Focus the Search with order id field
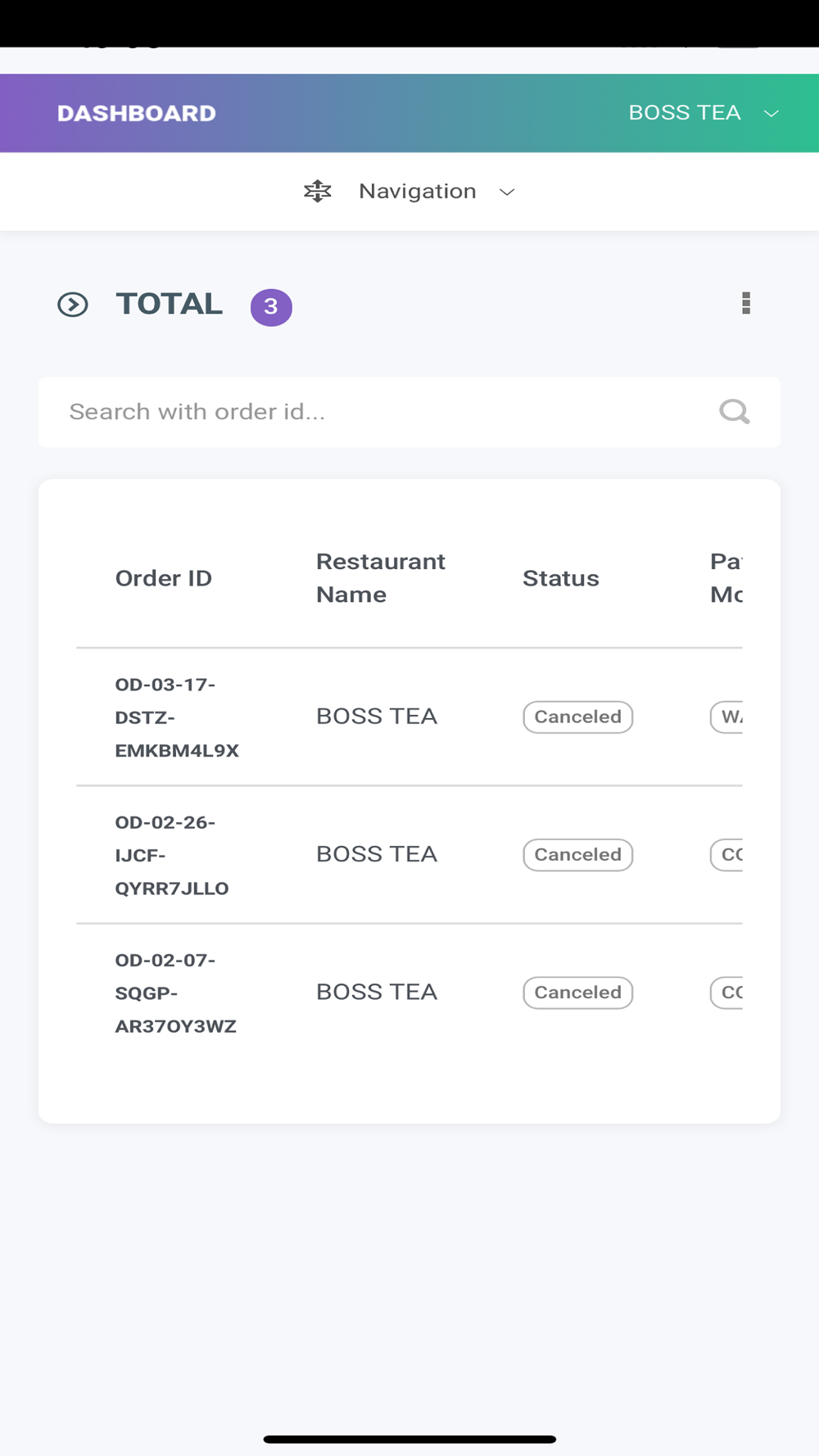 tap(409, 412)
